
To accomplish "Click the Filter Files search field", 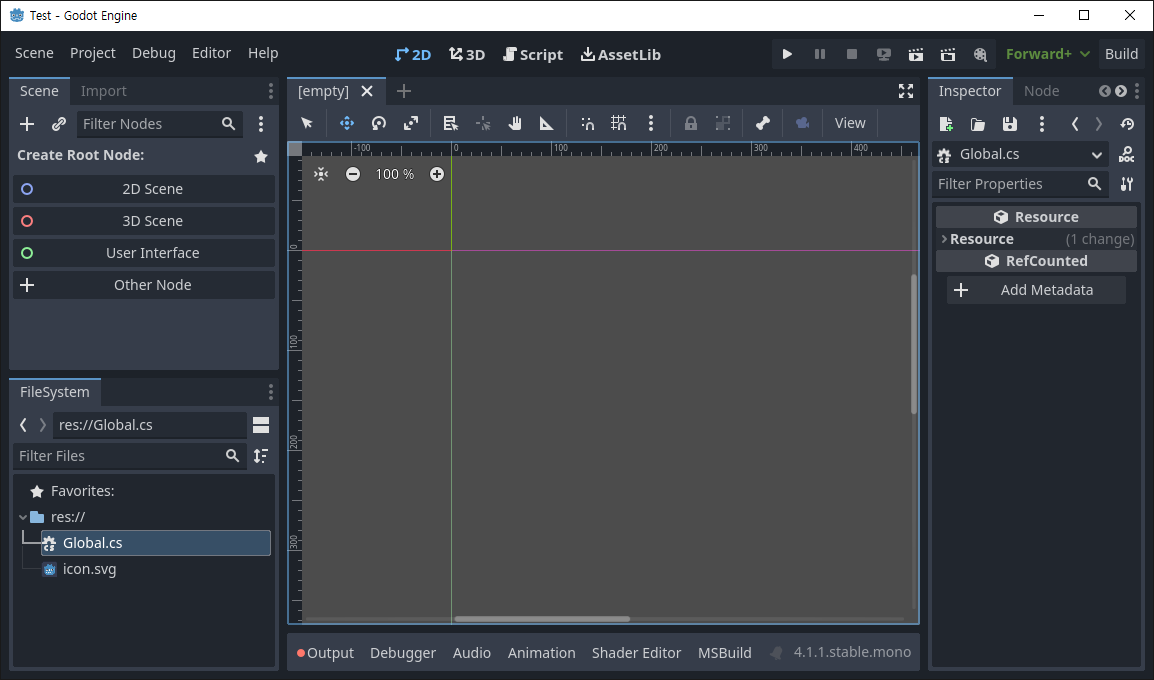I will (130, 456).
